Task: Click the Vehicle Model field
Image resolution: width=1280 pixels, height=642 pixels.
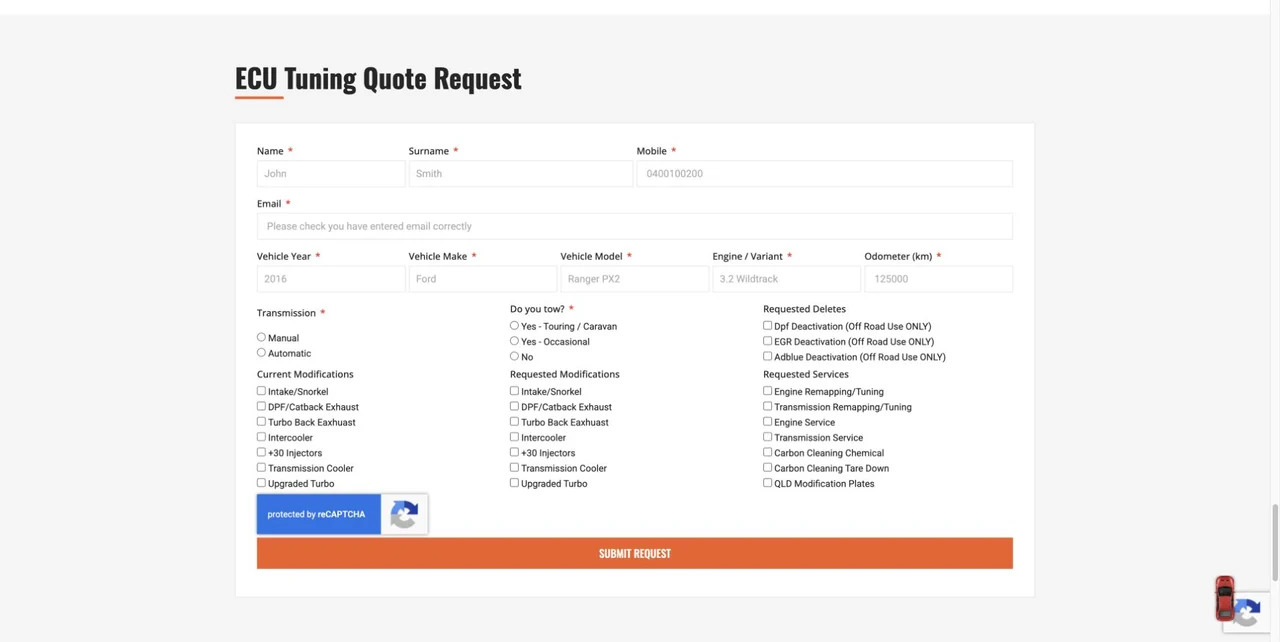Action: tap(635, 279)
